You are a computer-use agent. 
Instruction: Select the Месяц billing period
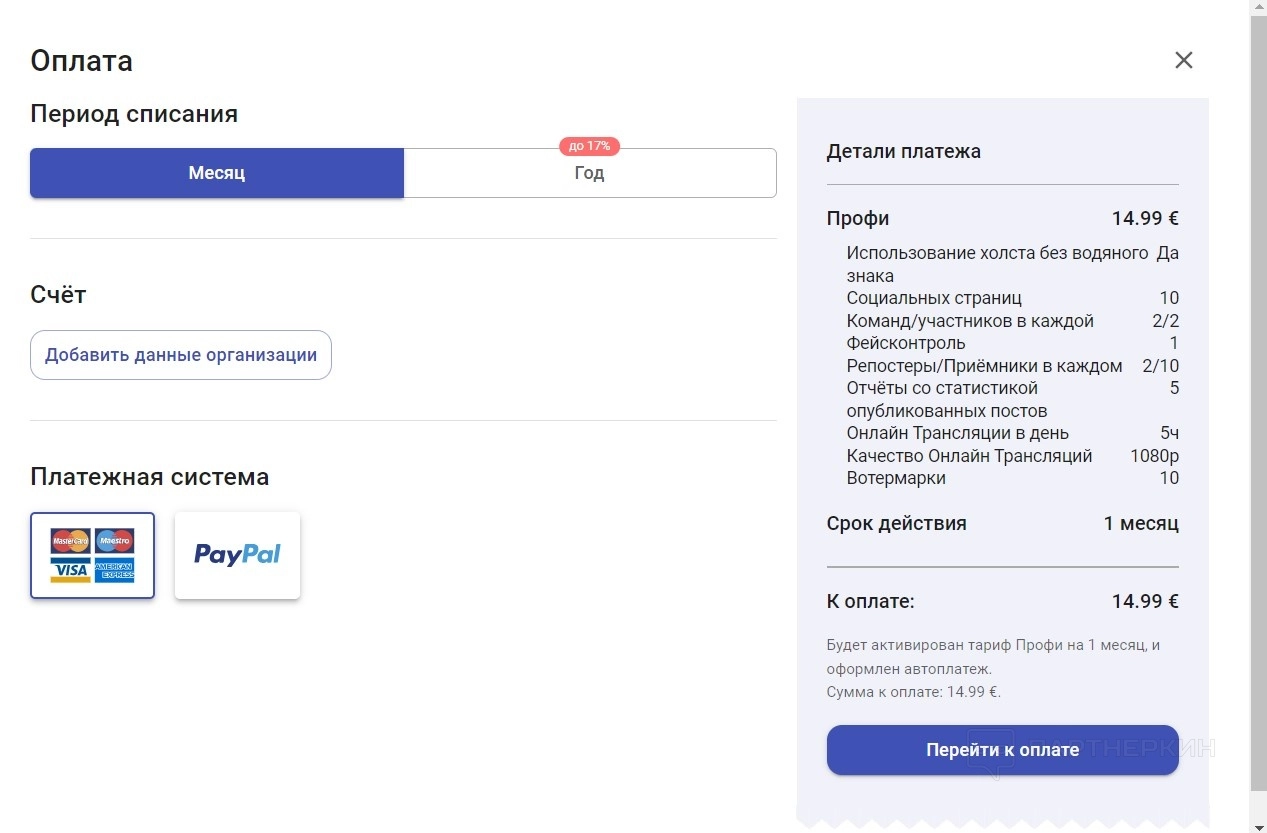pyautogui.click(x=217, y=173)
